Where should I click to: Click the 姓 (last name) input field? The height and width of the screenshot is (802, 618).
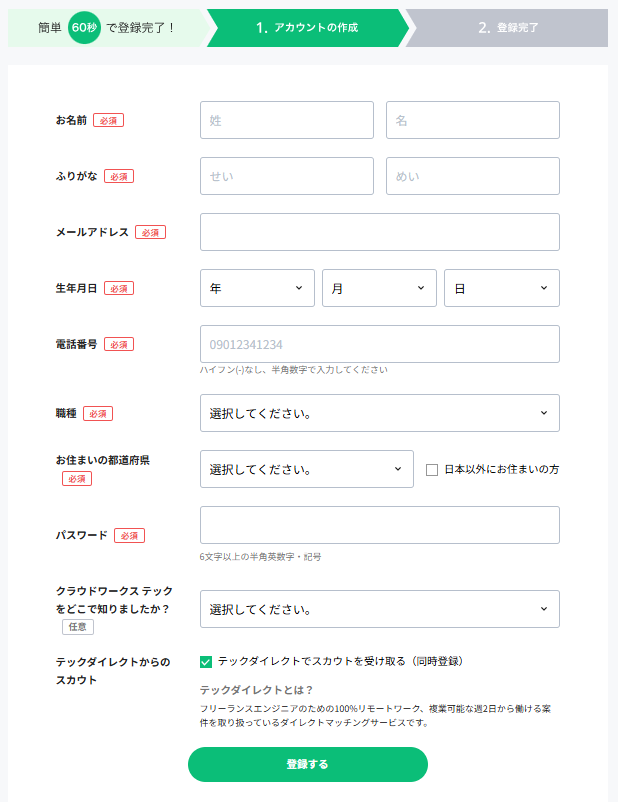coord(286,120)
